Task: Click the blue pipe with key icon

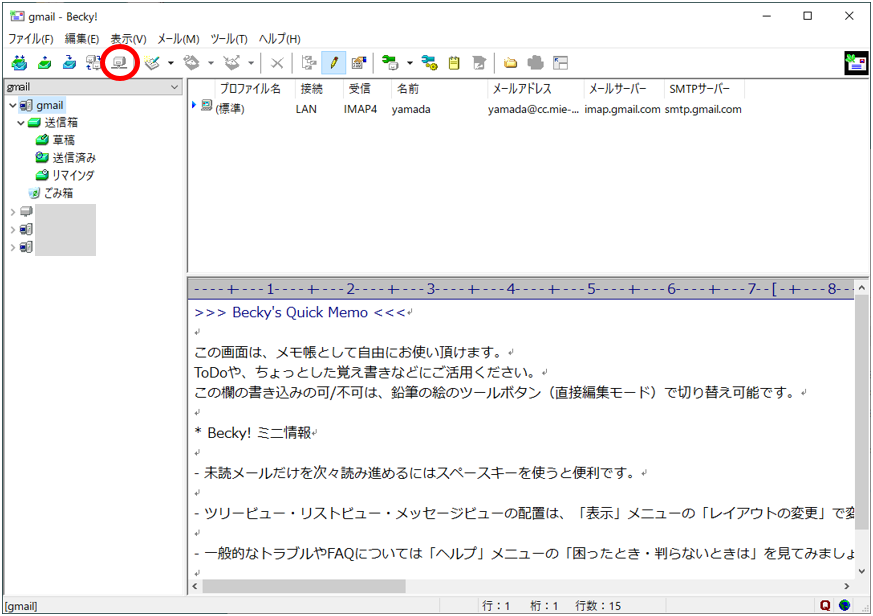Action: pyautogui.click(x=429, y=63)
